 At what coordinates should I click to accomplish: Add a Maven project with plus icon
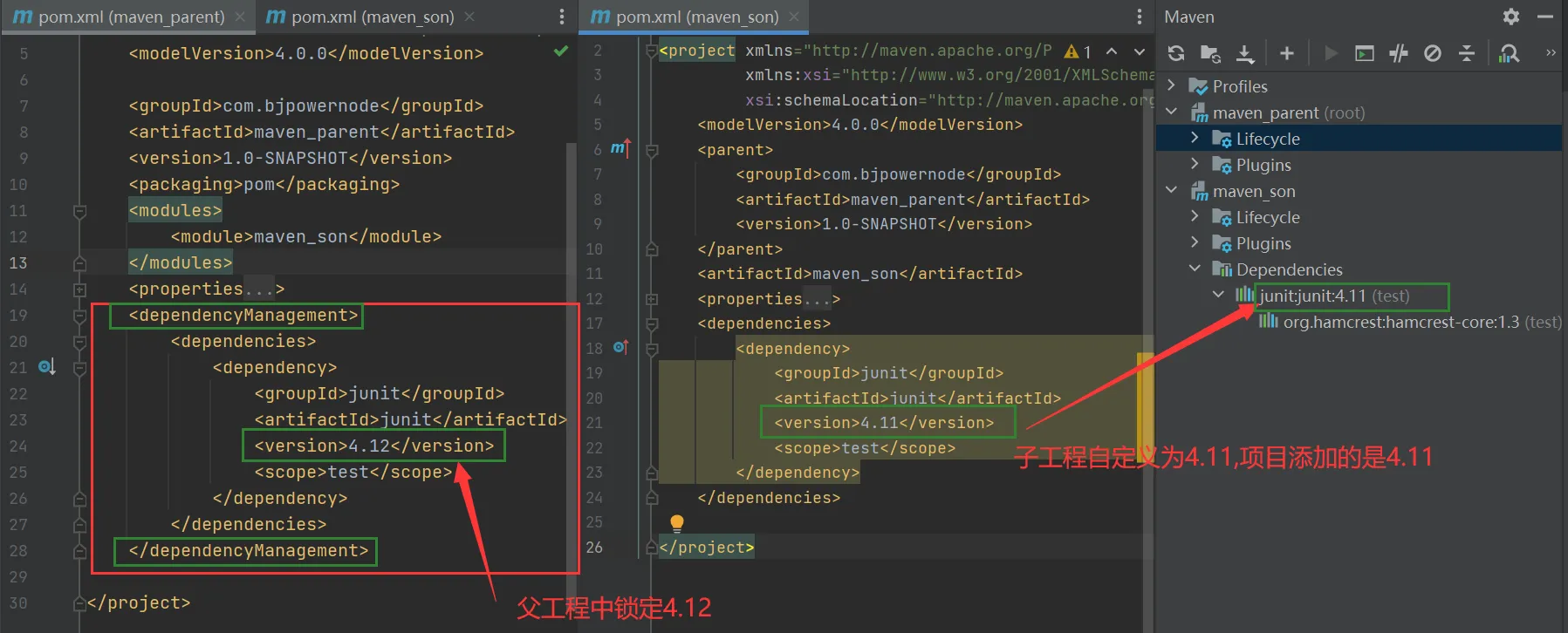coord(1287,53)
